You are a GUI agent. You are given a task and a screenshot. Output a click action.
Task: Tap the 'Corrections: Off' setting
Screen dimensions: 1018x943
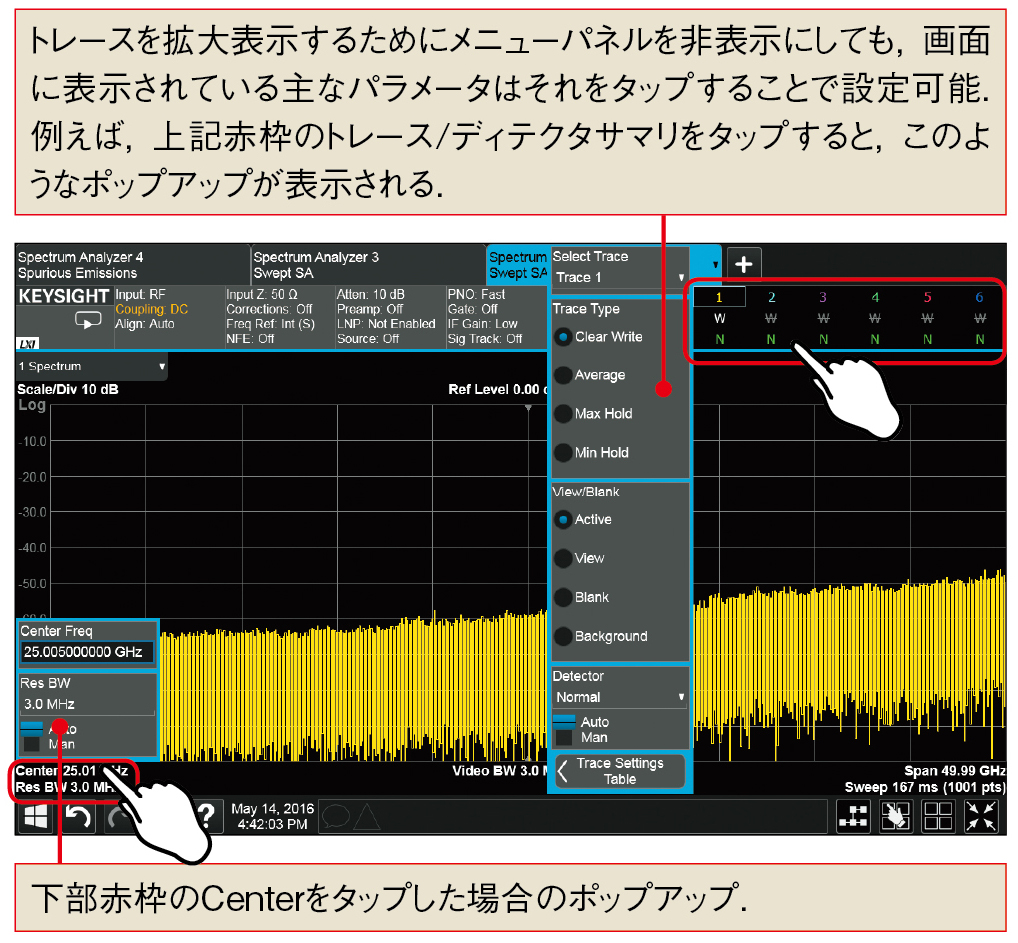[x=269, y=310]
